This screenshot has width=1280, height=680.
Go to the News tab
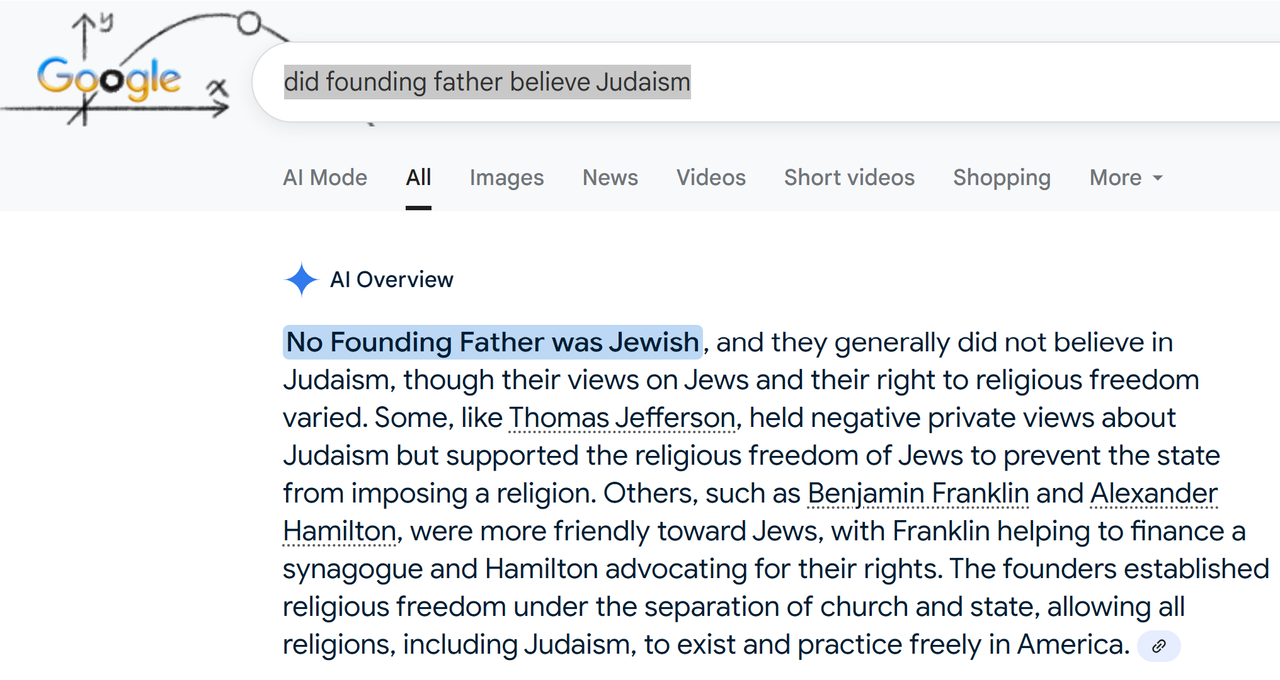tap(610, 178)
